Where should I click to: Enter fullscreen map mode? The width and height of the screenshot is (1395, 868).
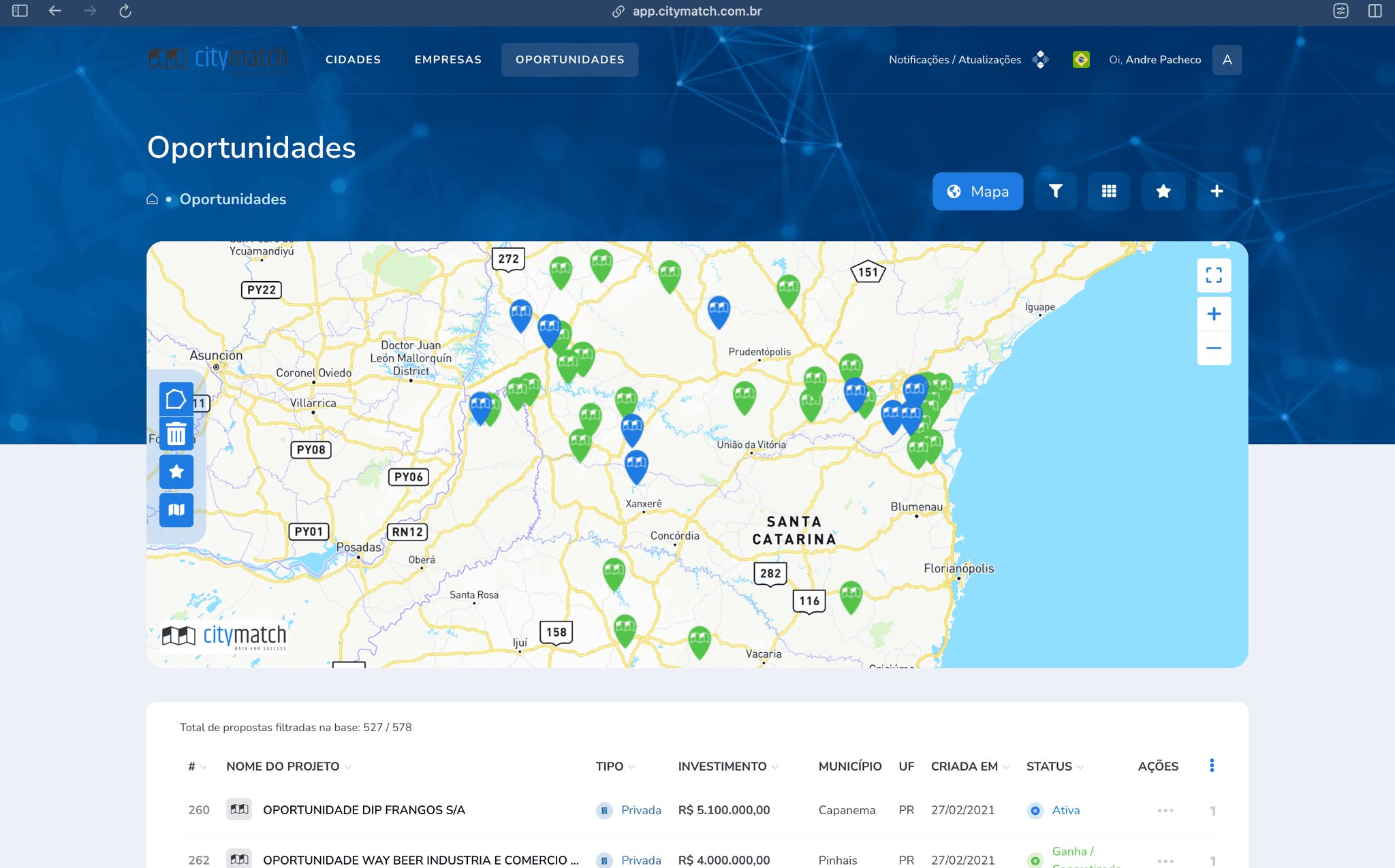[1213, 275]
